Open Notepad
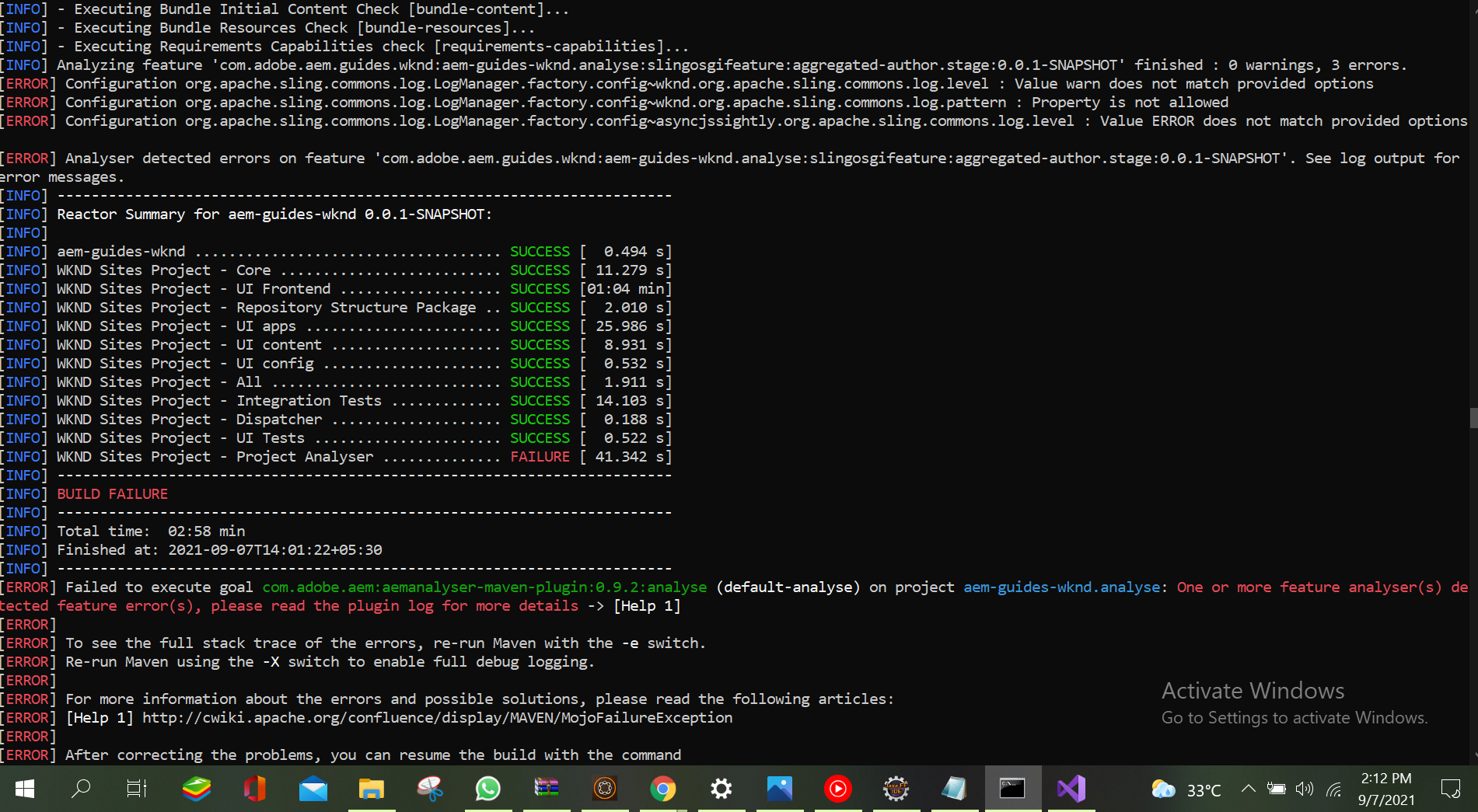The width and height of the screenshot is (1478, 812). [x=955, y=789]
